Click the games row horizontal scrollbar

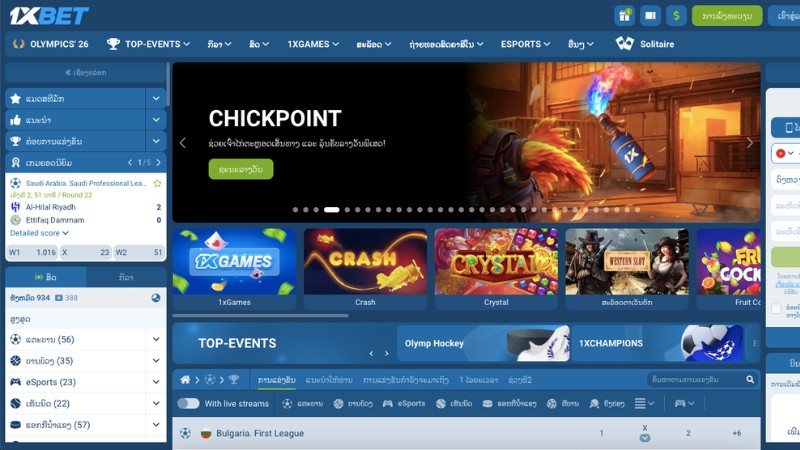[x=261, y=316]
